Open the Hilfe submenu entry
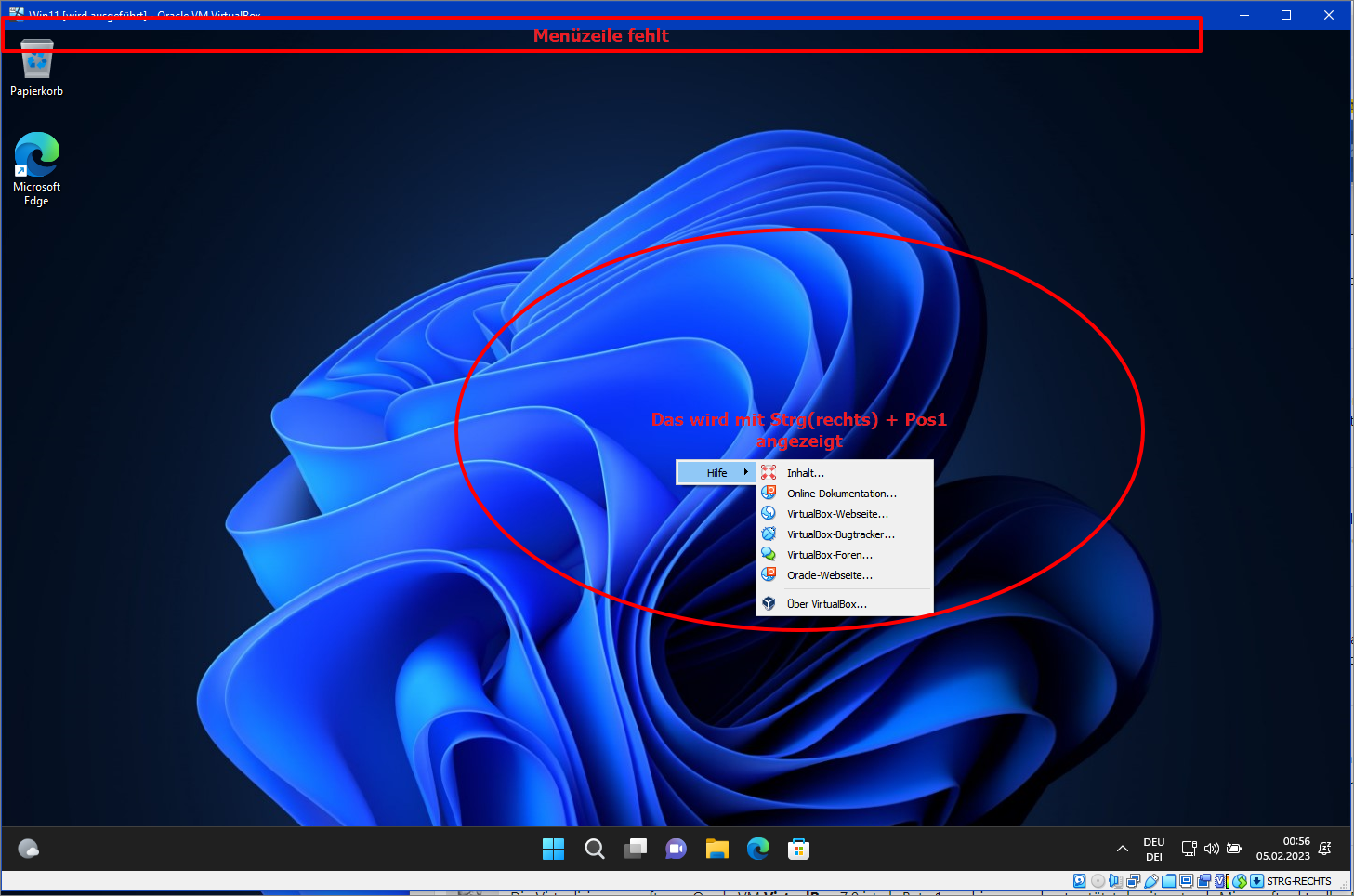 [716, 473]
